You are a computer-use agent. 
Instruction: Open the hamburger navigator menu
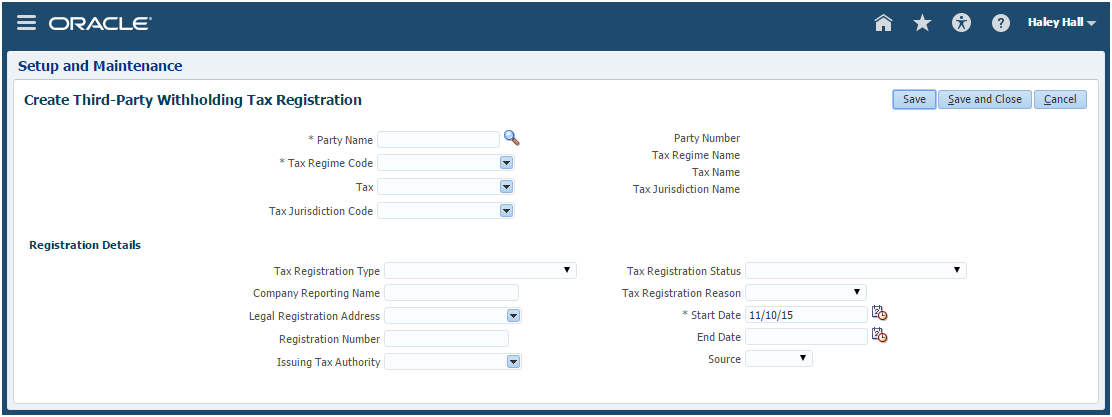coord(26,23)
